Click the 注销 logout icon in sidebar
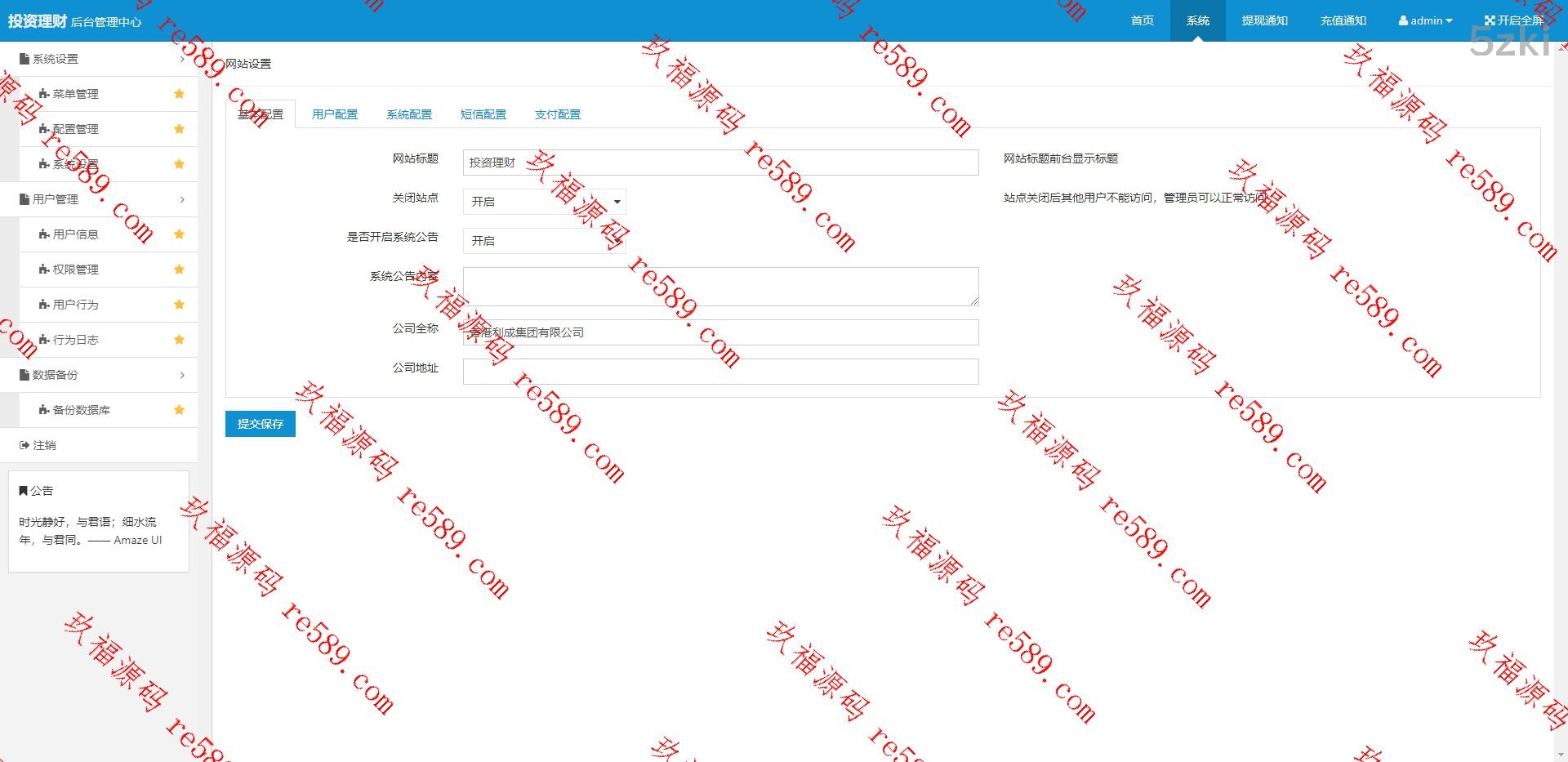This screenshot has height=762, width=1568. [x=24, y=445]
